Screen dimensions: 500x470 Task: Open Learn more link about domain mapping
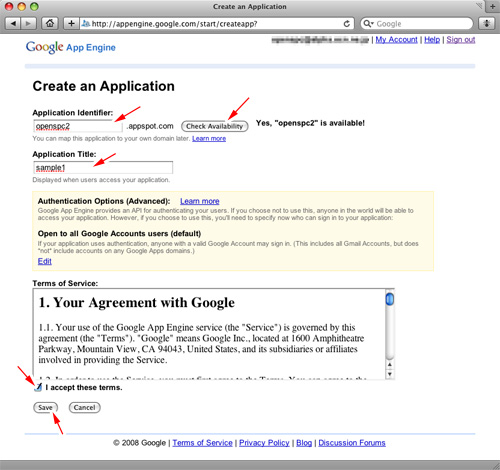coord(209,138)
